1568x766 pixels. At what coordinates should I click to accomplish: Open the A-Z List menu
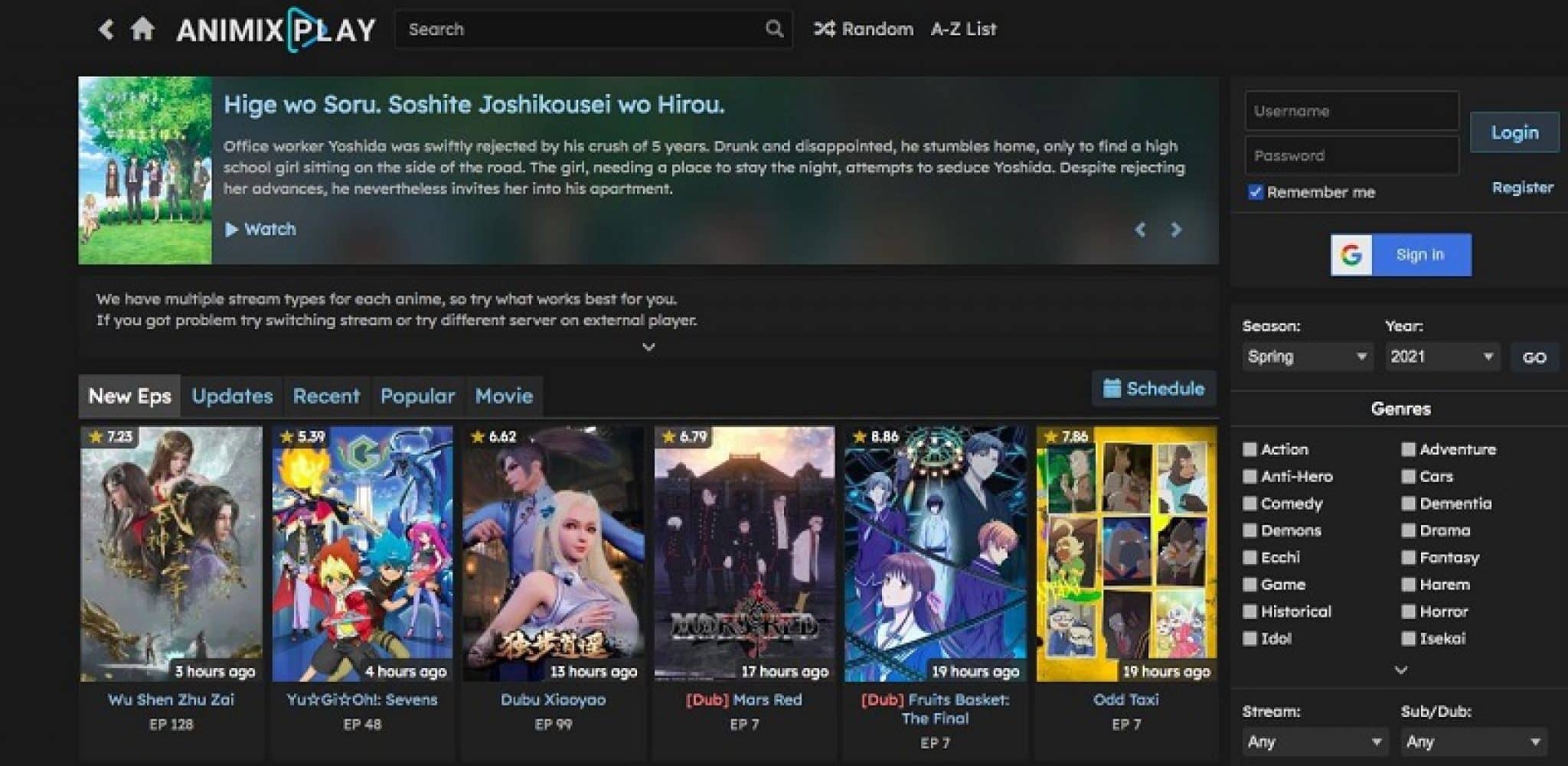click(963, 29)
